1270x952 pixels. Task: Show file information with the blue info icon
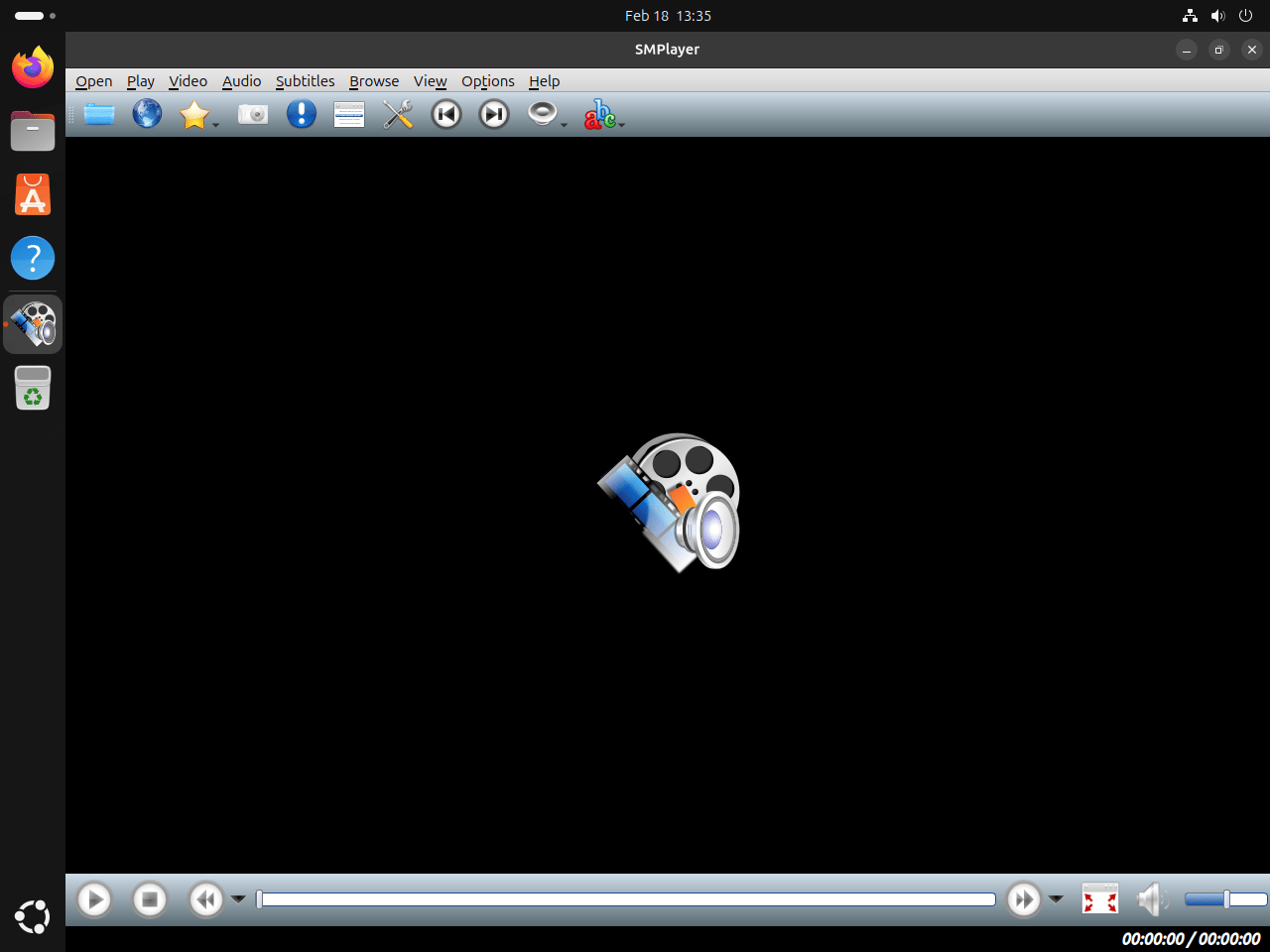[x=301, y=115]
